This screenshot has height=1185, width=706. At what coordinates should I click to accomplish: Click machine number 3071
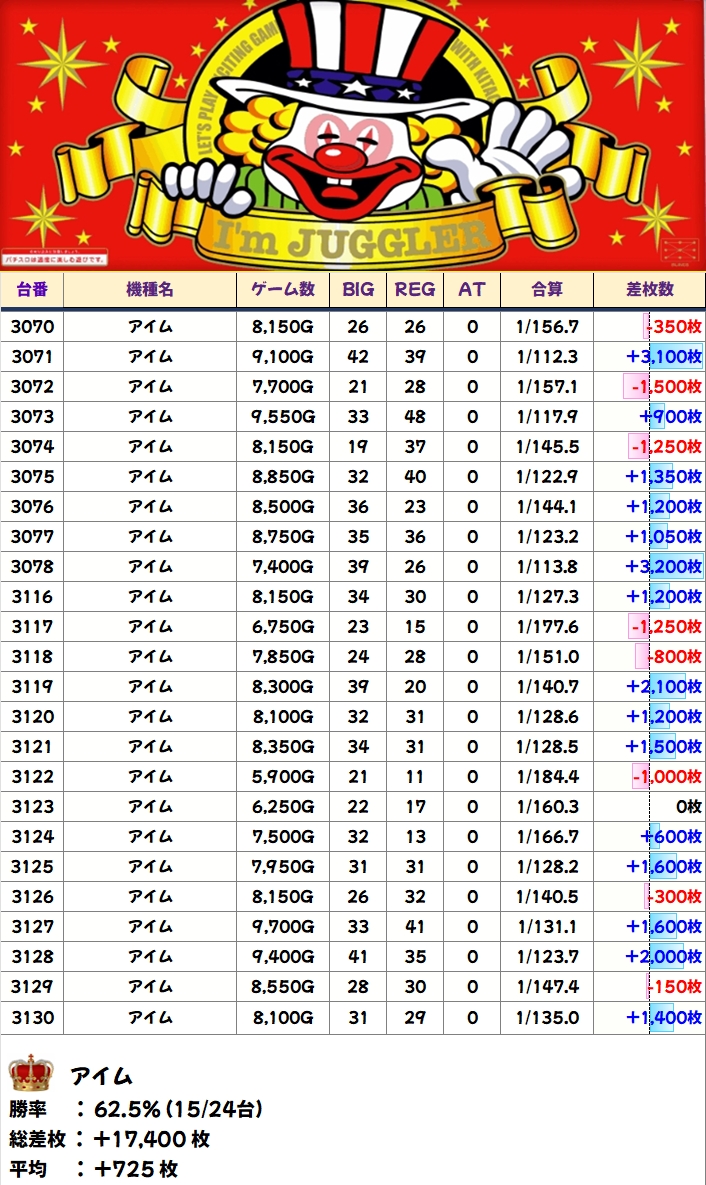[33, 357]
